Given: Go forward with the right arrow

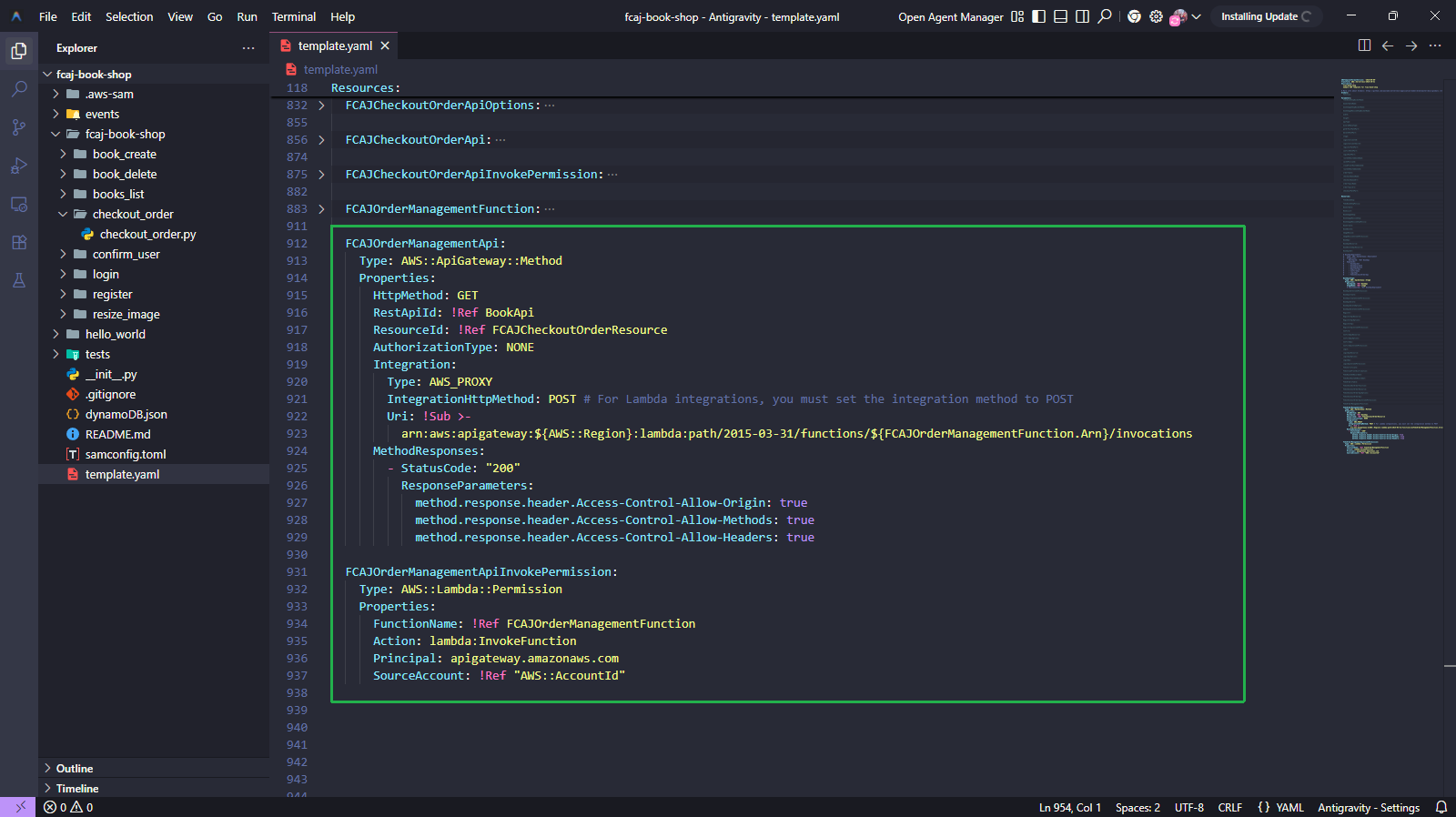Looking at the screenshot, I should tap(1411, 45).
